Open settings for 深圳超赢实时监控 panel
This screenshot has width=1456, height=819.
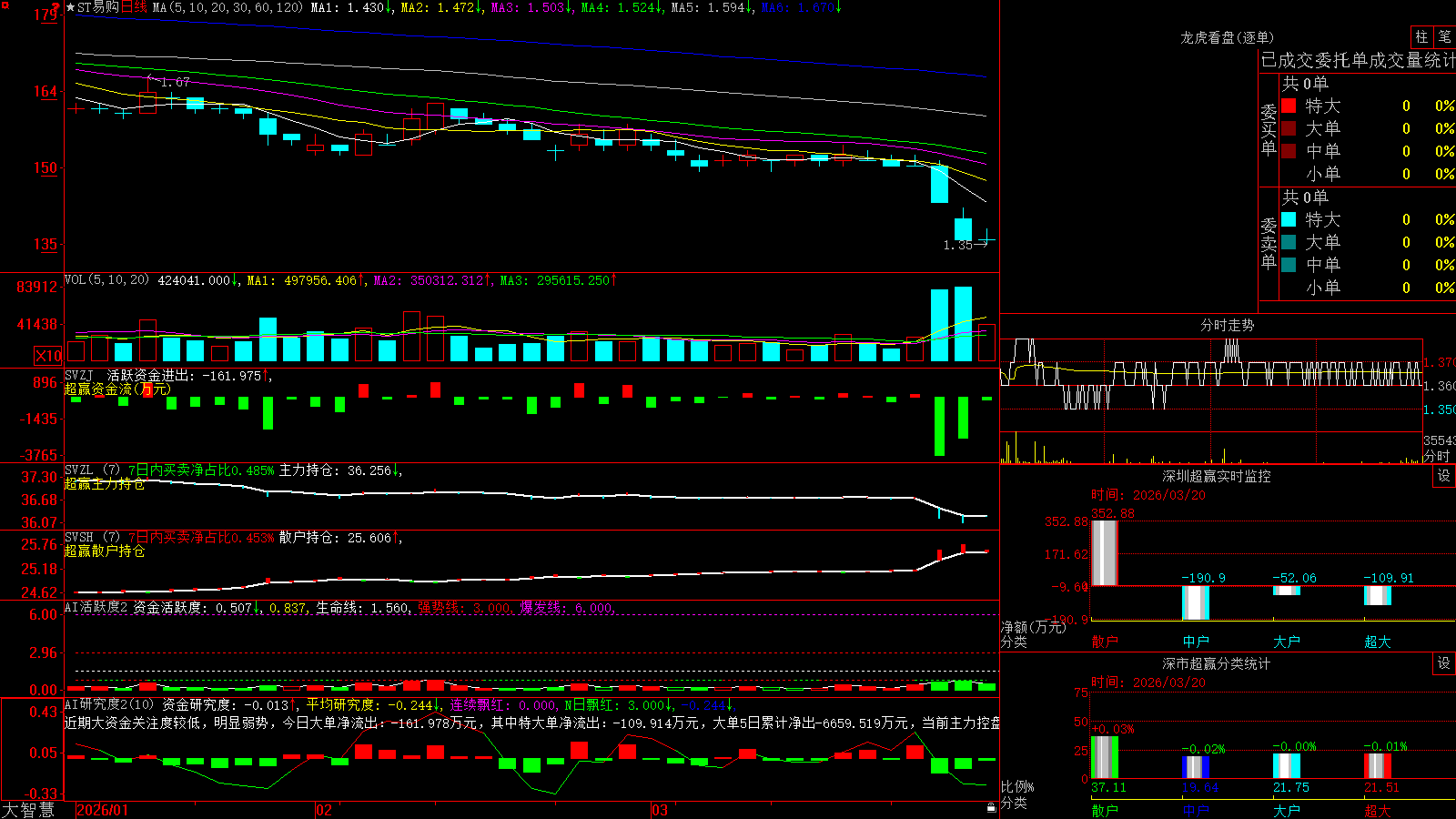point(1444,476)
